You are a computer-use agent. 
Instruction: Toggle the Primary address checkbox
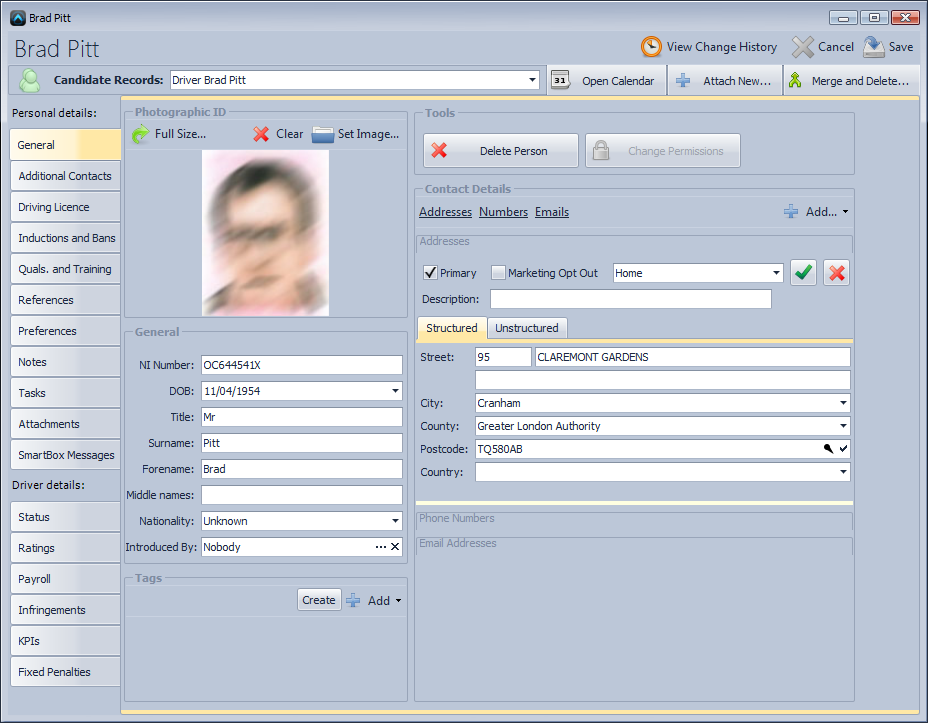click(x=431, y=273)
